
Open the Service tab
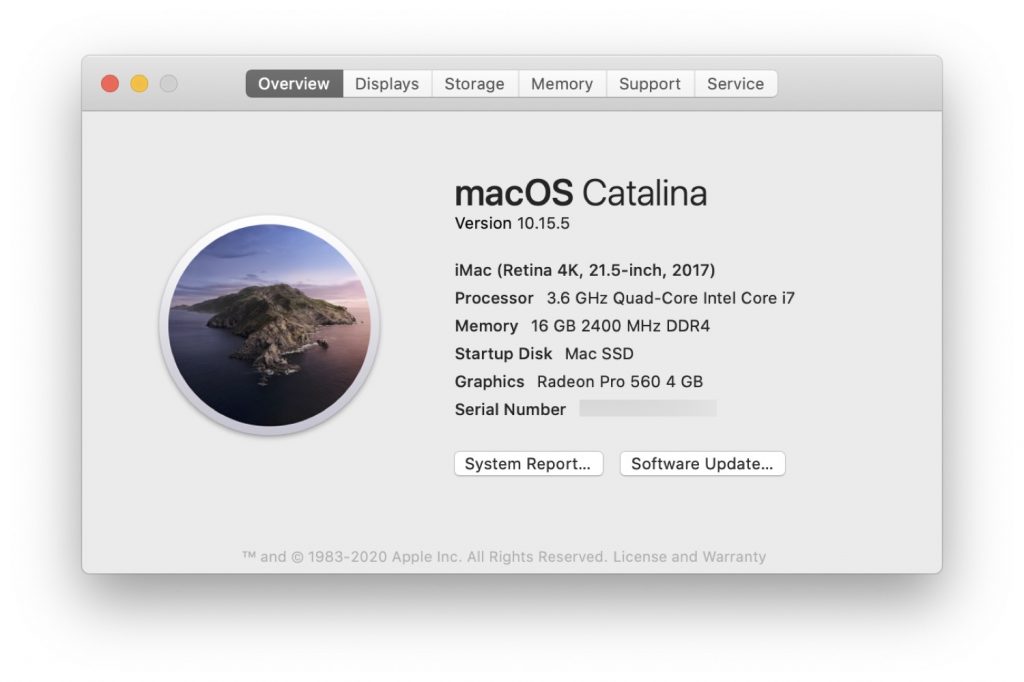pos(735,84)
